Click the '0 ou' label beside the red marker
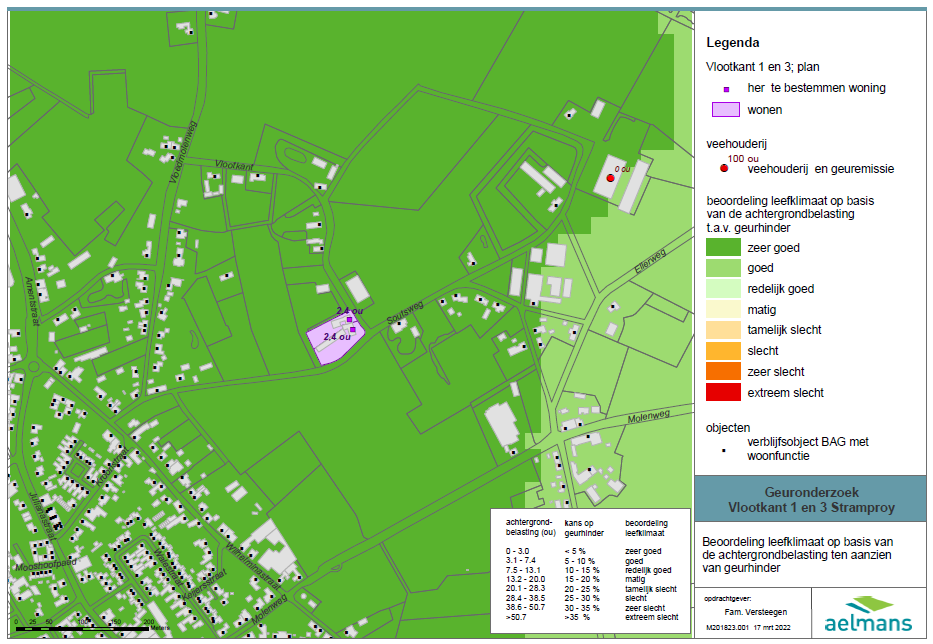The image size is (933, 644). coord(622,170)
